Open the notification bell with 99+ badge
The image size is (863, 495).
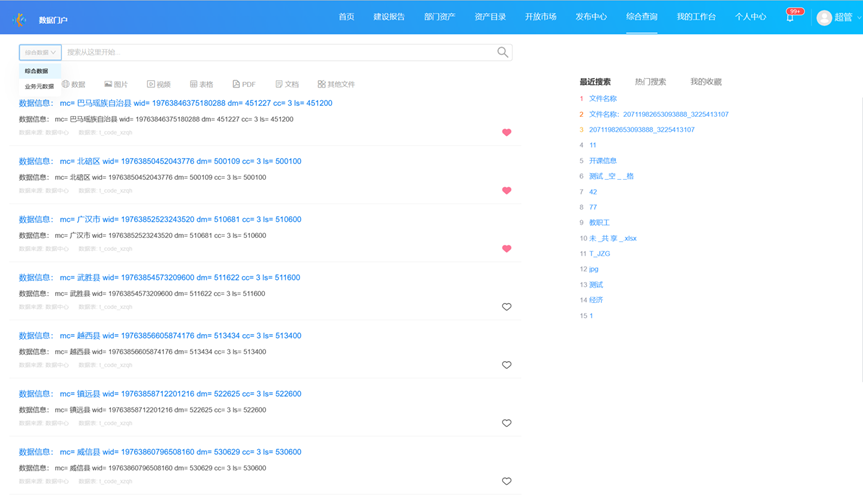790,17
